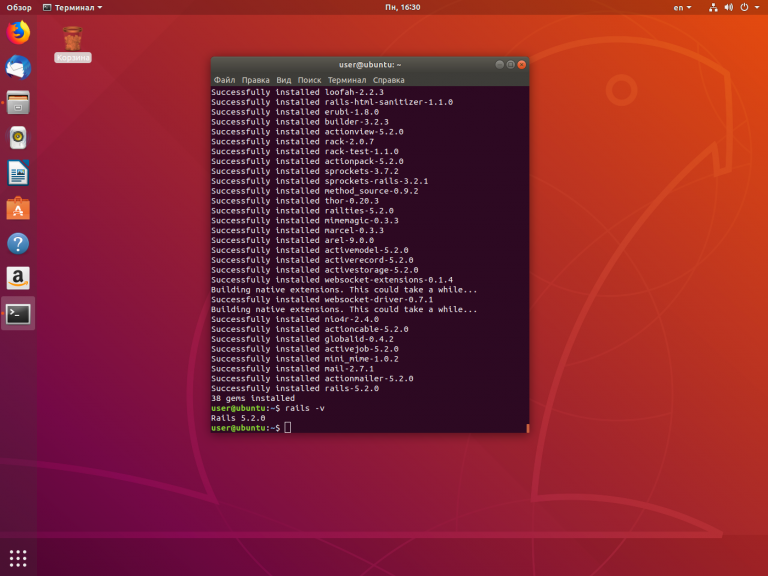Open the Файл menu
Image resolution: width=768 pixels, height=576 pixels.
224,80
